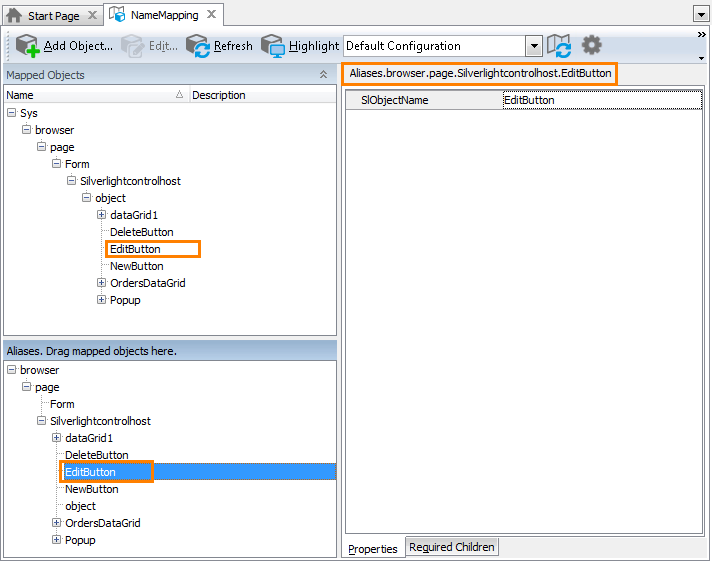Click the Add Object toolbar icon
This screenshot has height=561, width=712.
pyautogui.click(x=27, y=46)
